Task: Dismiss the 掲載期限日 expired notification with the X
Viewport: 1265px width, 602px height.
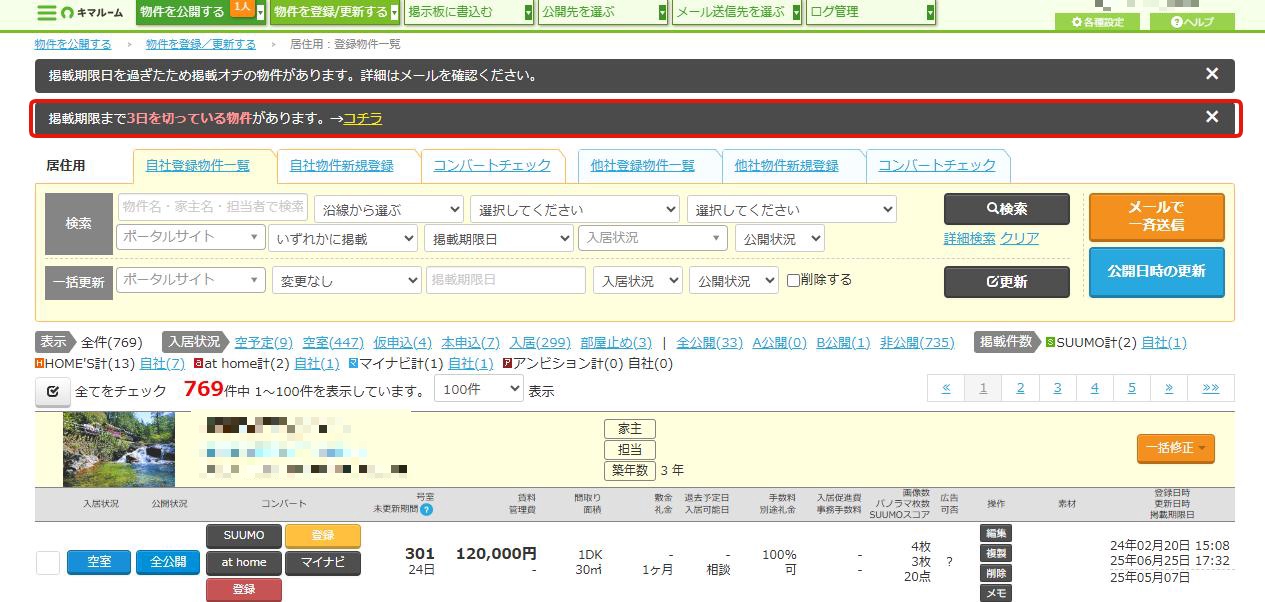Action: (x=1212, y=74)
